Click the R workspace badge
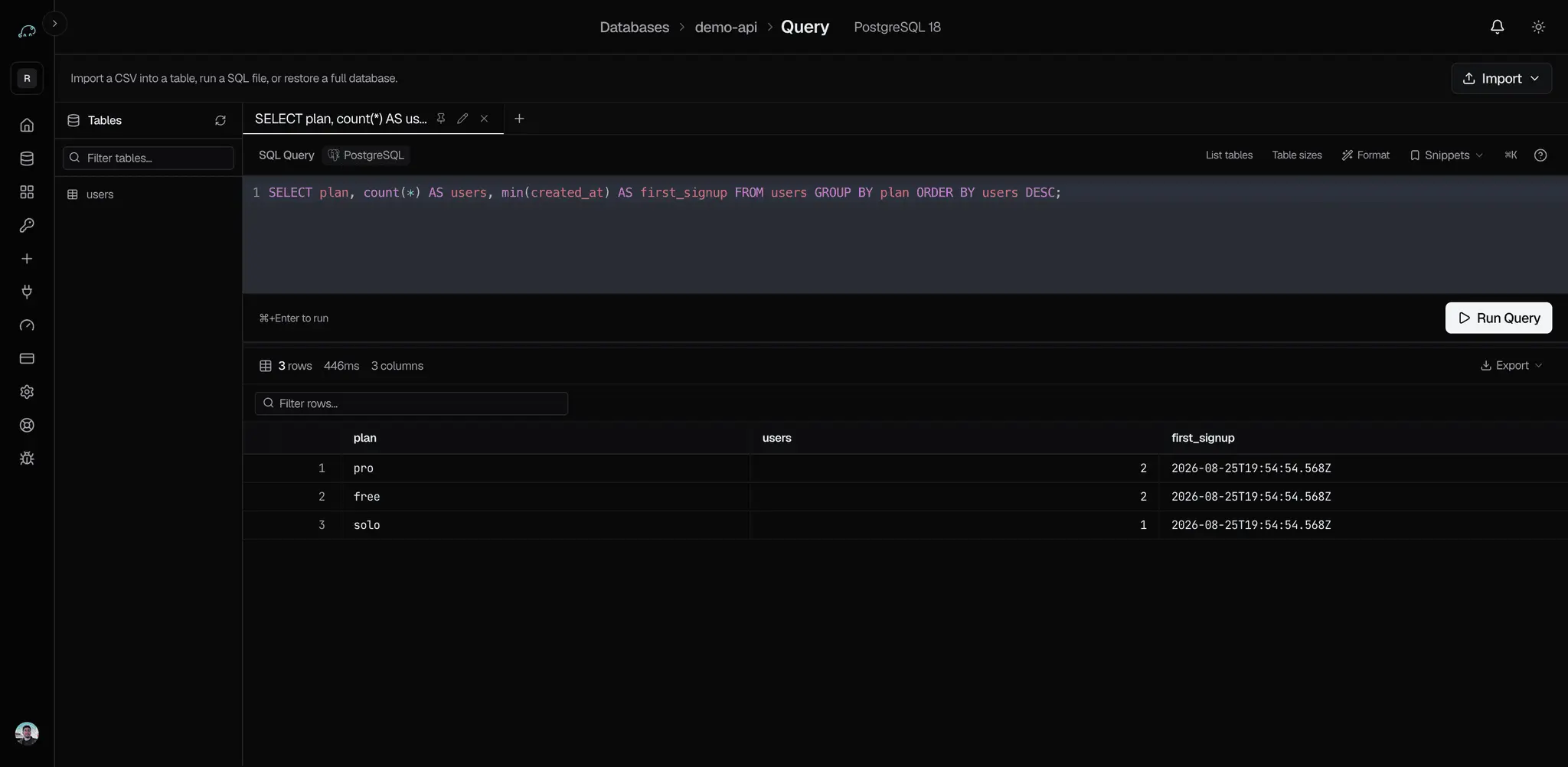 pyautogui.click(x=27, y=78)
